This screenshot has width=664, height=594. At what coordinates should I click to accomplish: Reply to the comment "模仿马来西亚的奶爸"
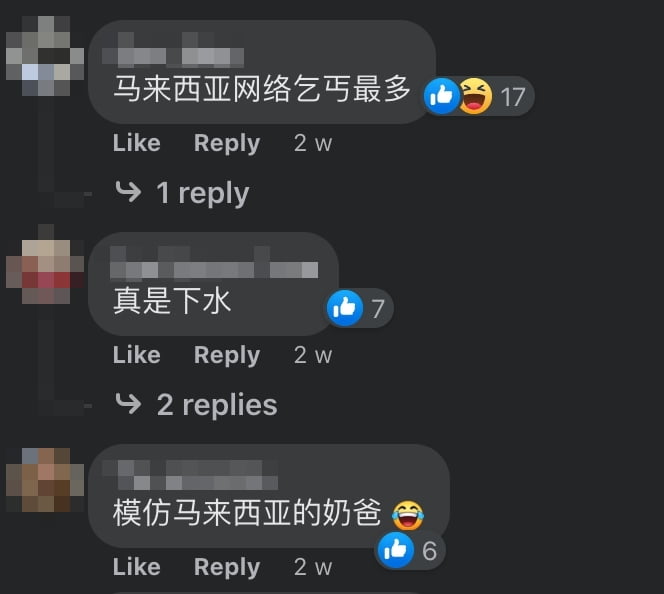(227, 567)
